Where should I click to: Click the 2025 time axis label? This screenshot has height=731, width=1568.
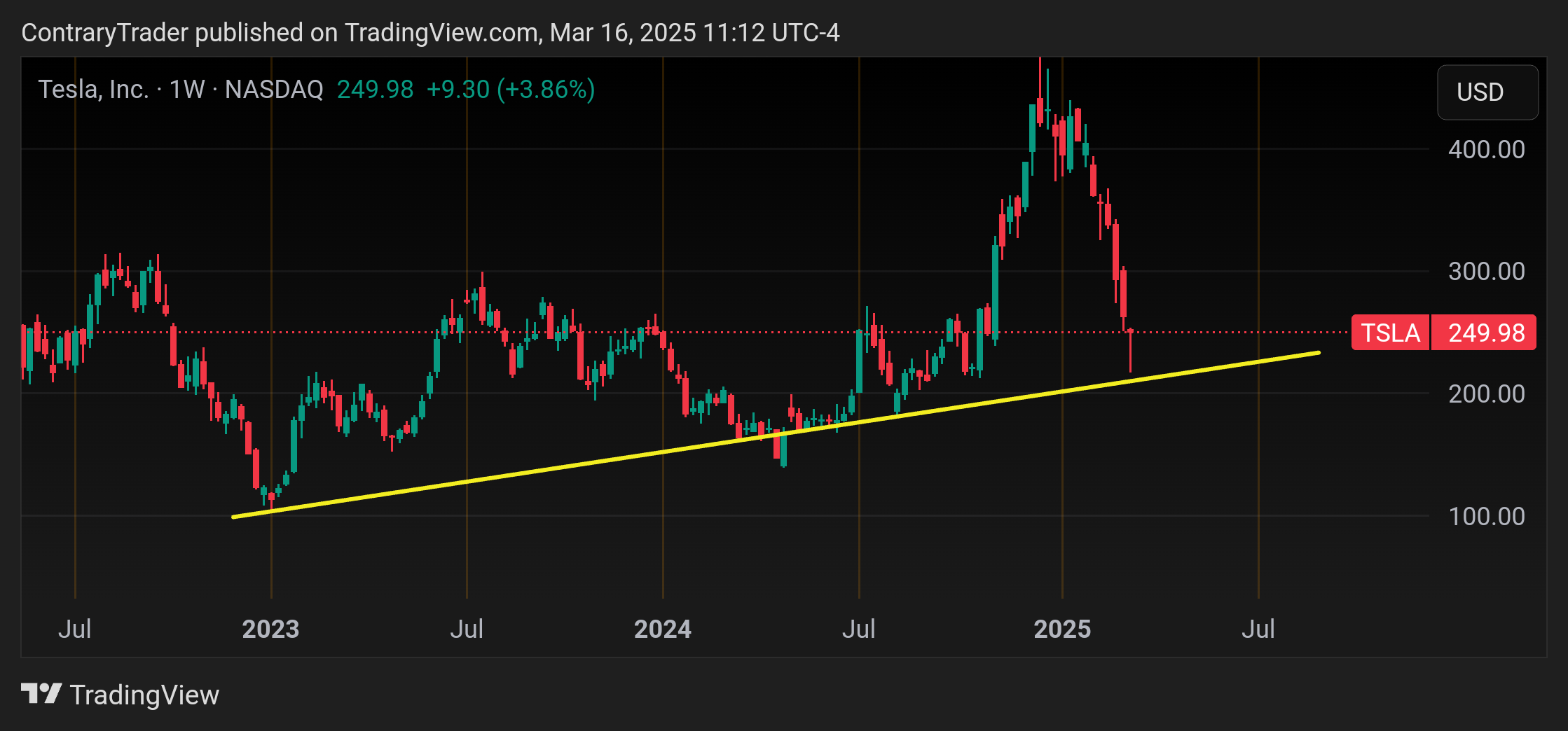click(x=1062, y=629)
